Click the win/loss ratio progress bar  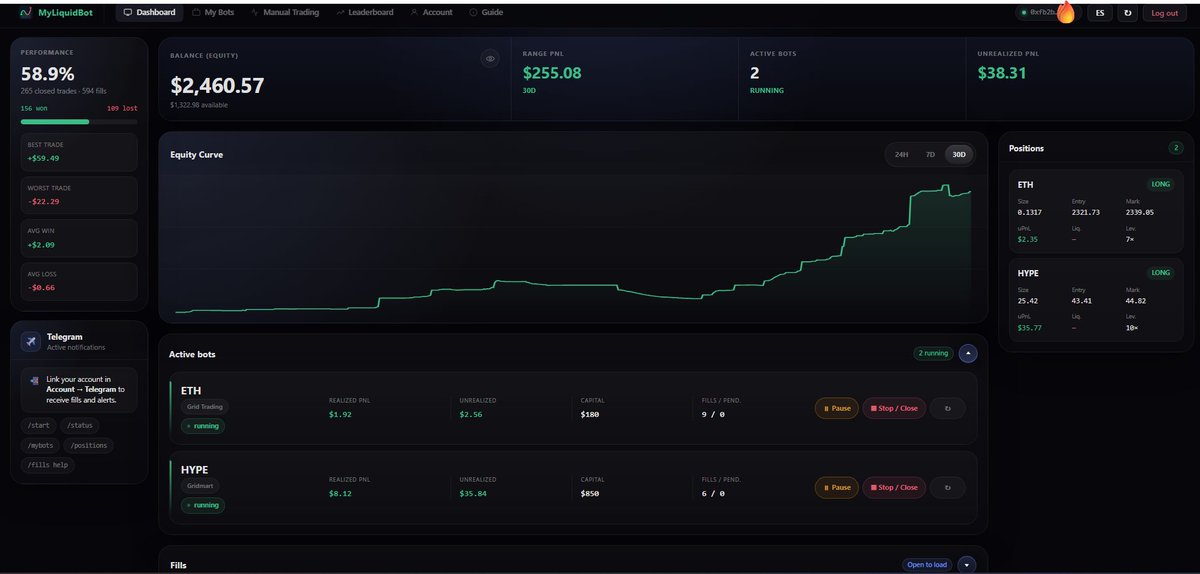(79, 122)
